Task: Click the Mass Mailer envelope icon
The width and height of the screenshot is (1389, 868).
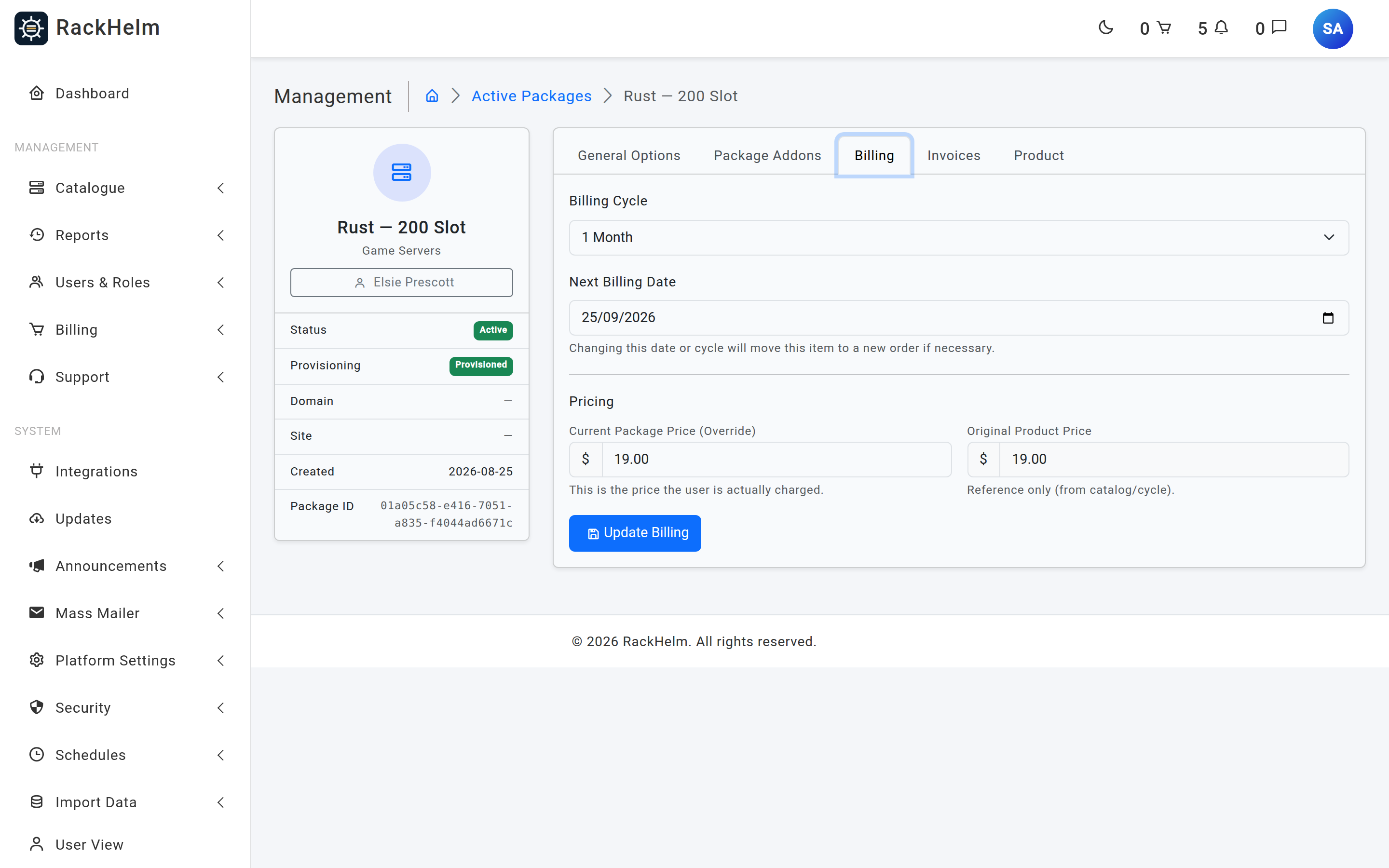Action: [37, 612]
